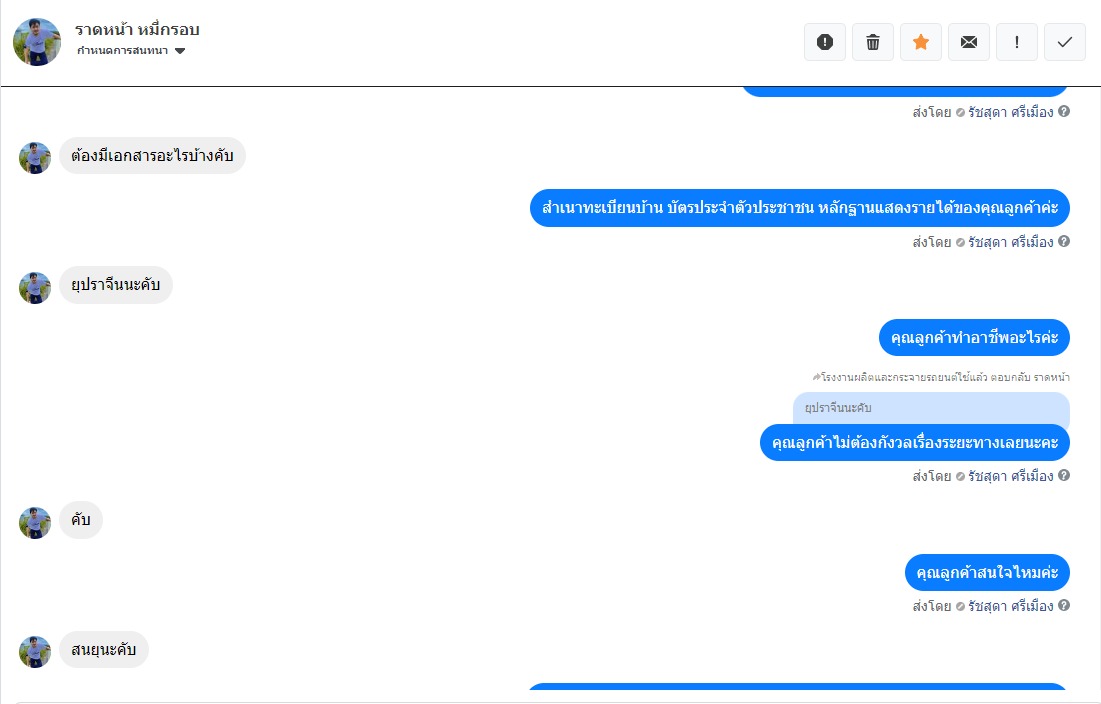Click help icon beside first รัชสุดา ศรีเมือง
Image resolution: width=1101 pixels, height=704 pixels.
[1064, 111]
